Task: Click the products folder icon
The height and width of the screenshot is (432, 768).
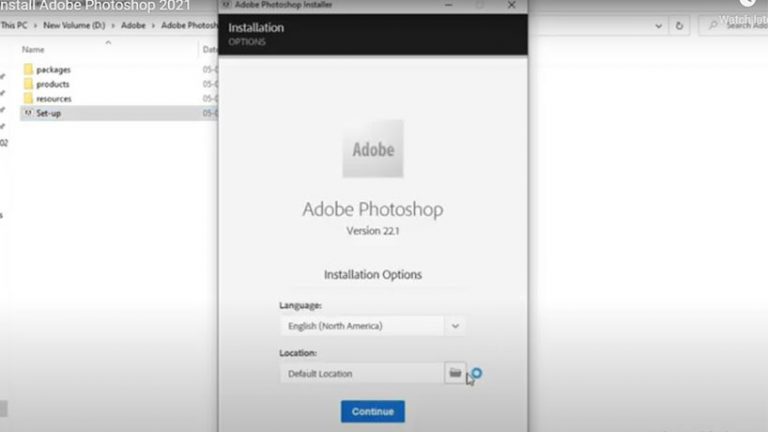Action: (x=28, y=84)
